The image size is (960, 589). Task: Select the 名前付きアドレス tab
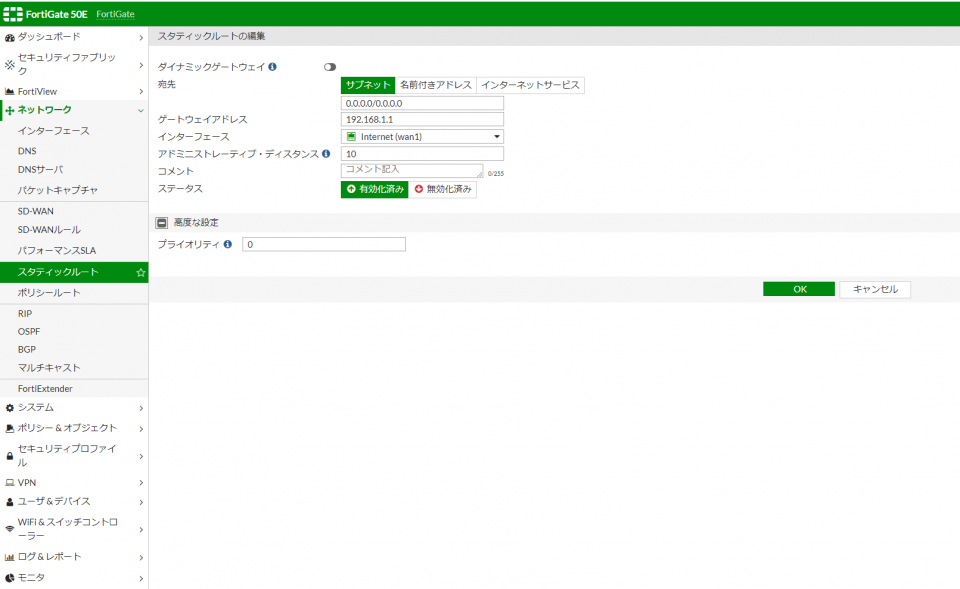(x=435, y=85)
